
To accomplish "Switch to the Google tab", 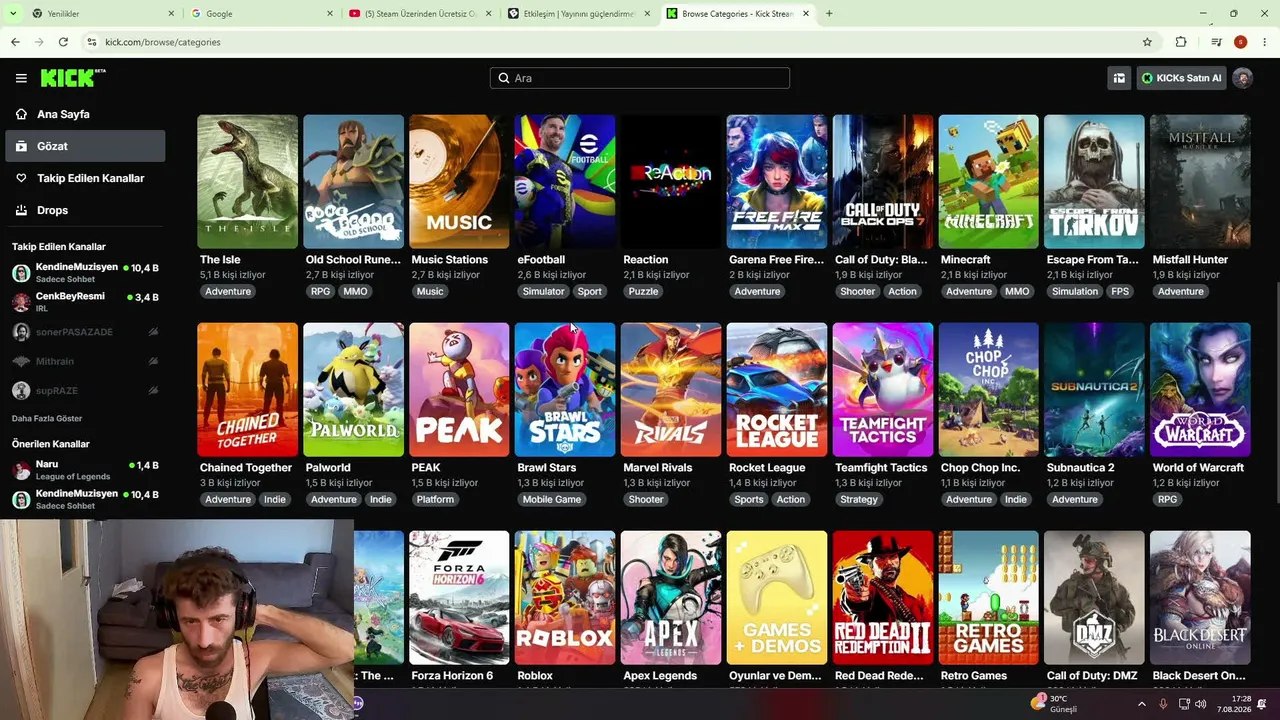I will point(262,14).
